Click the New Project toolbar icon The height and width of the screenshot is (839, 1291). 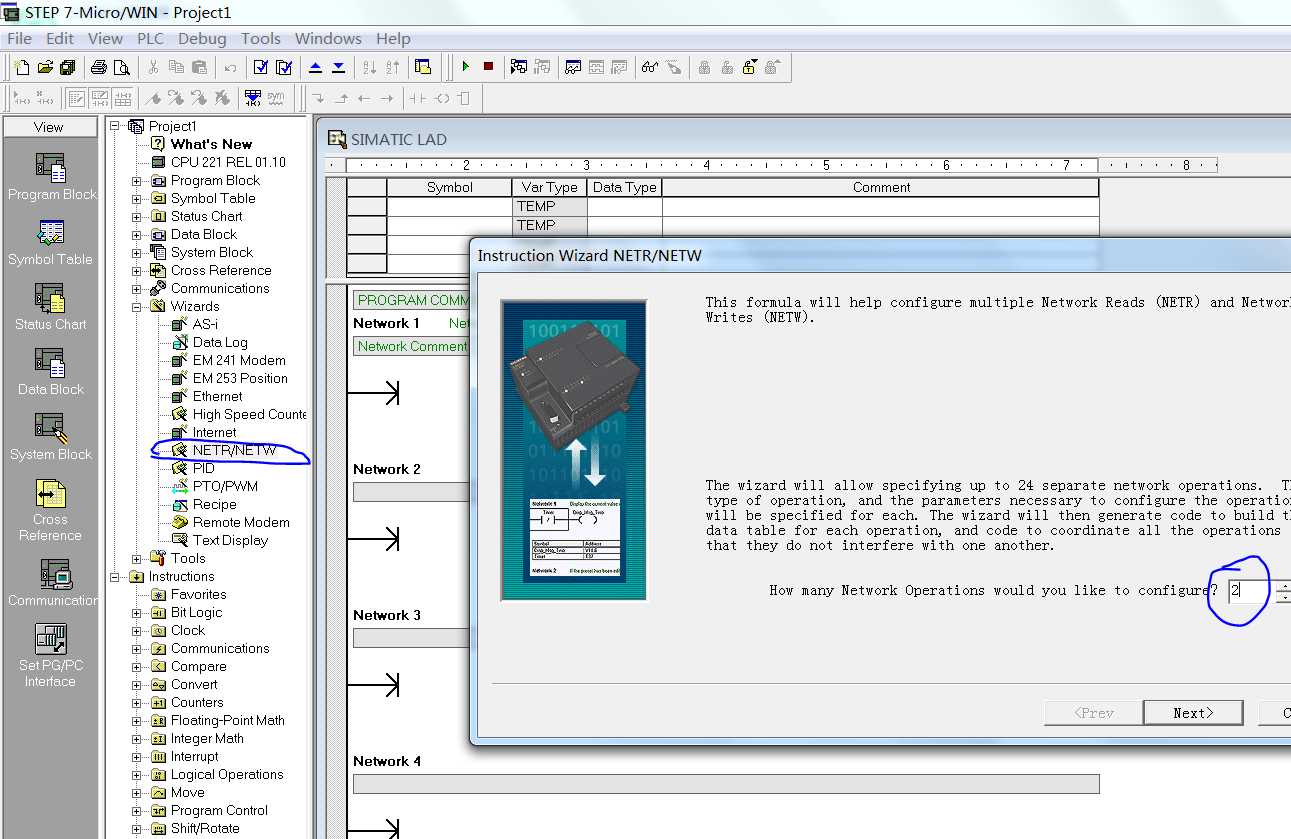click(22, 67)
